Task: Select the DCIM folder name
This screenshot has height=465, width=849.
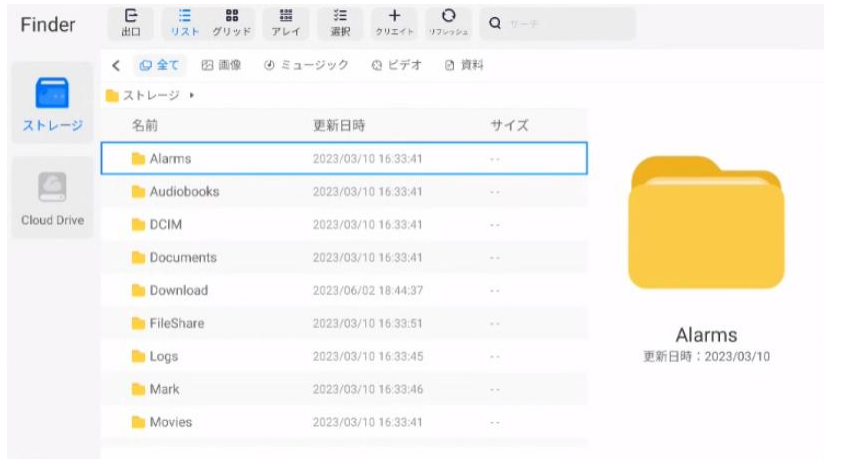Action: (x=166, y=225)
